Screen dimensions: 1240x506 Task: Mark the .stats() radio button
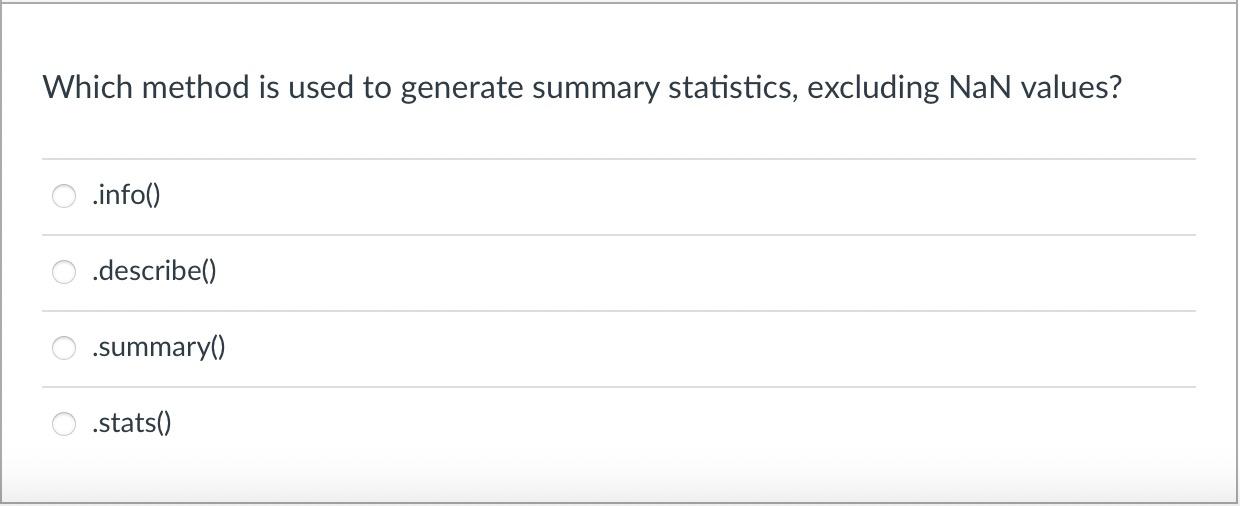click(x=64, y=424)
